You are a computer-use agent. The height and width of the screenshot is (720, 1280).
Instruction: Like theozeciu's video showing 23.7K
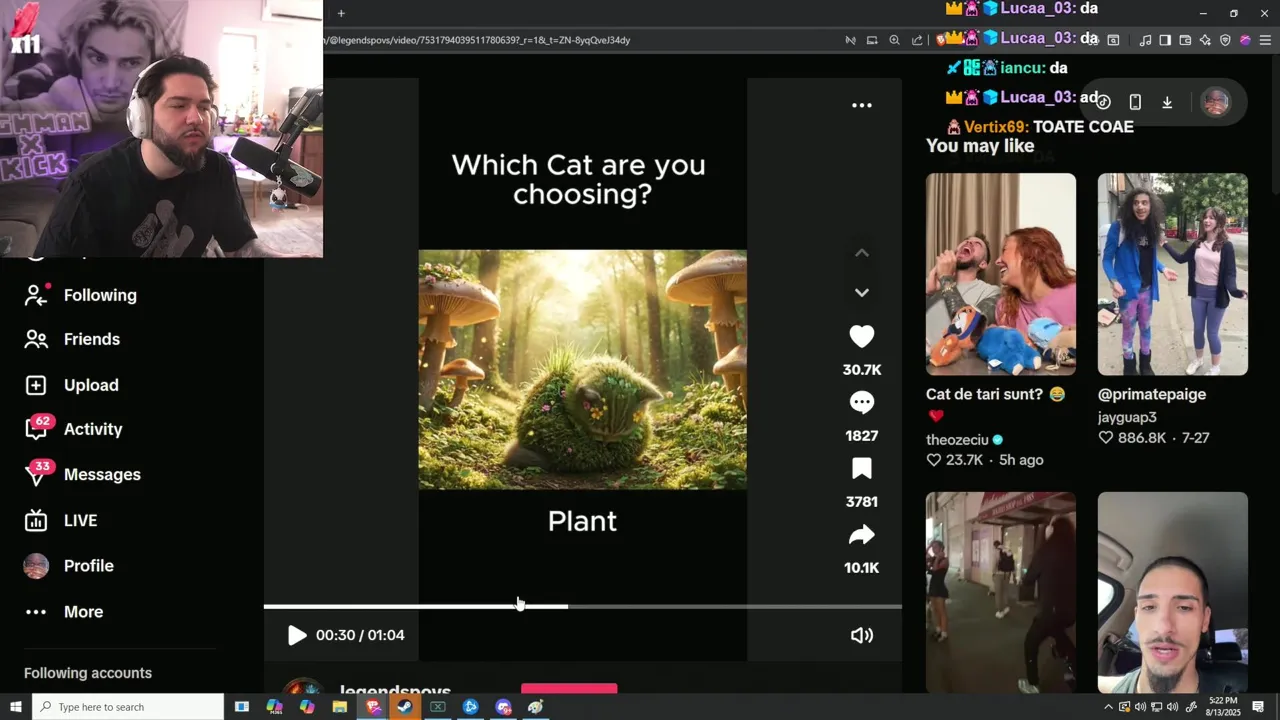933,460
